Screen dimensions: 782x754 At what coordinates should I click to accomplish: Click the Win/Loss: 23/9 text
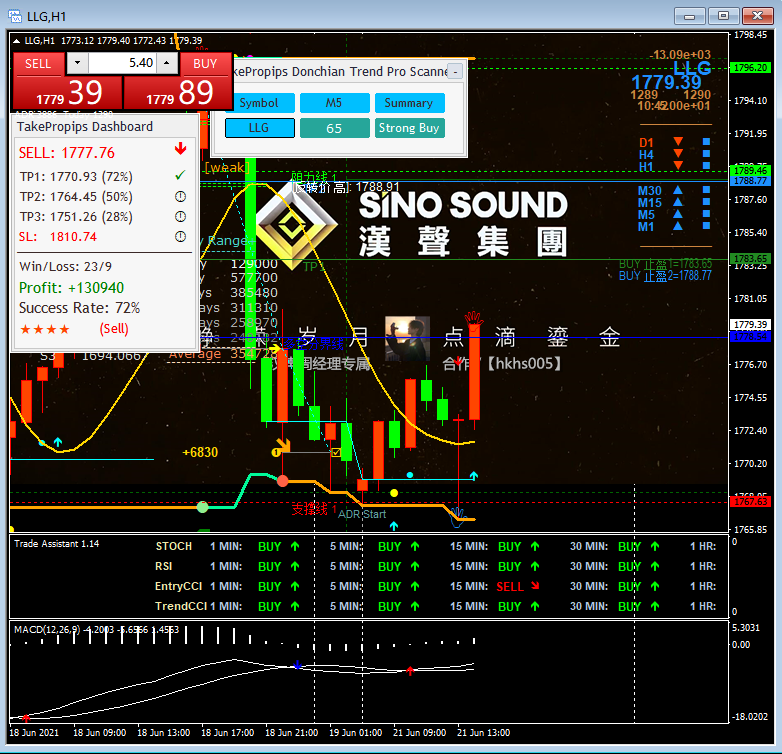(x=65, y=266)
